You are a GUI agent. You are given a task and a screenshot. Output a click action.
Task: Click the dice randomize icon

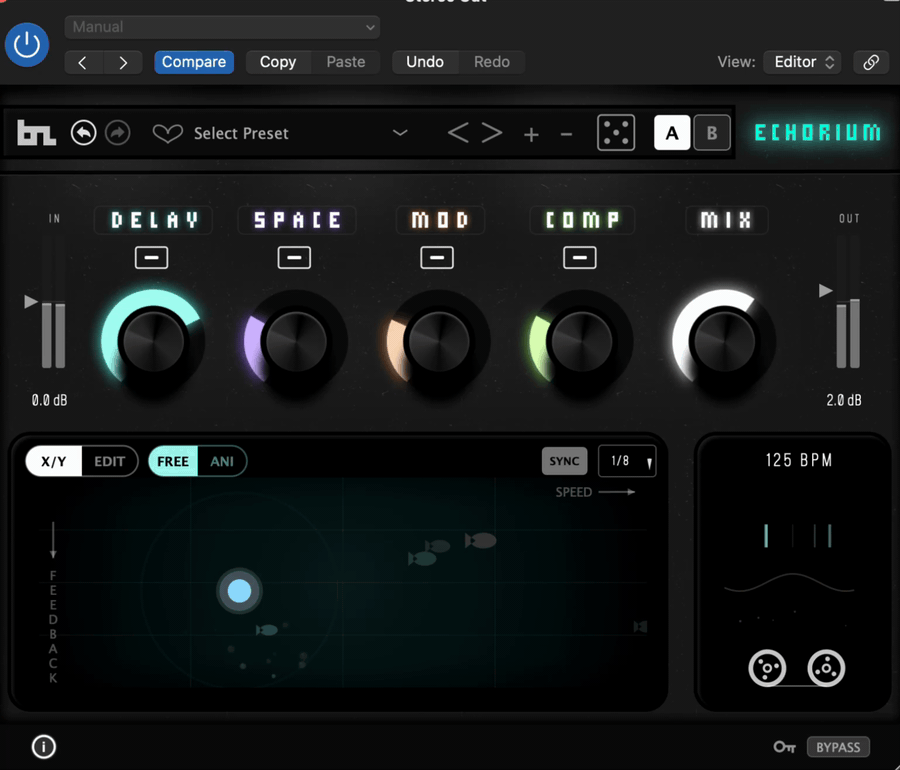(616, 133)
